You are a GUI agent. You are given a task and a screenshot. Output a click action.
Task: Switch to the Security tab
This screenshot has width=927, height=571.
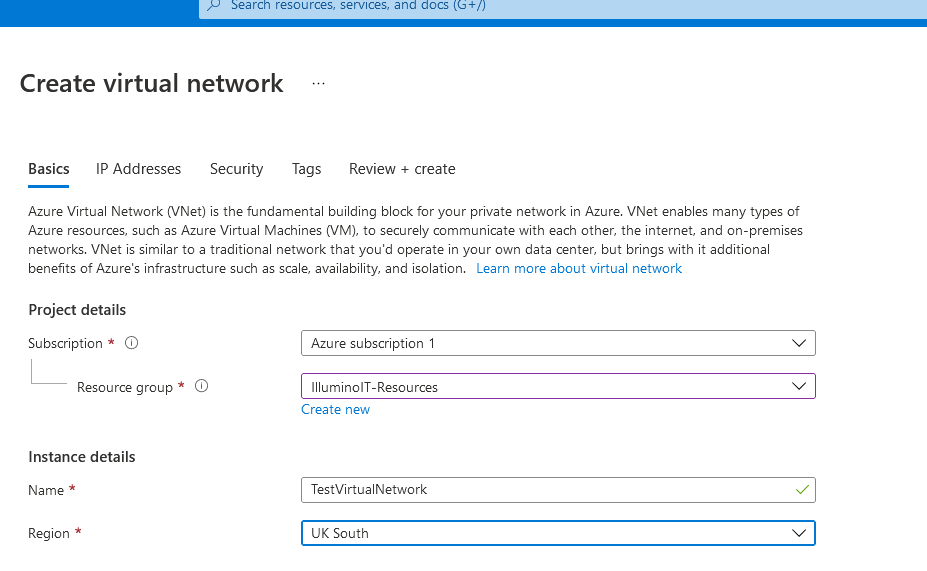[x=236, y=169]
